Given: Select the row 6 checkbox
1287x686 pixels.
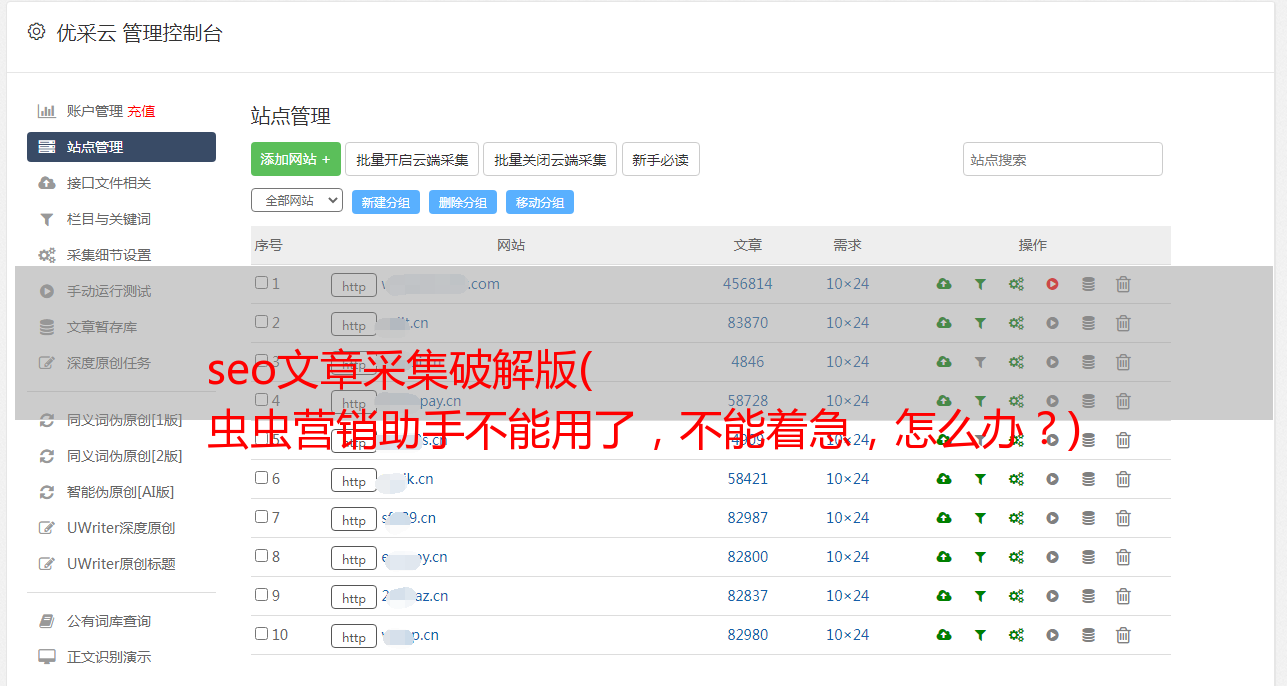Looking at the screenshot, I should coord(261,478).
